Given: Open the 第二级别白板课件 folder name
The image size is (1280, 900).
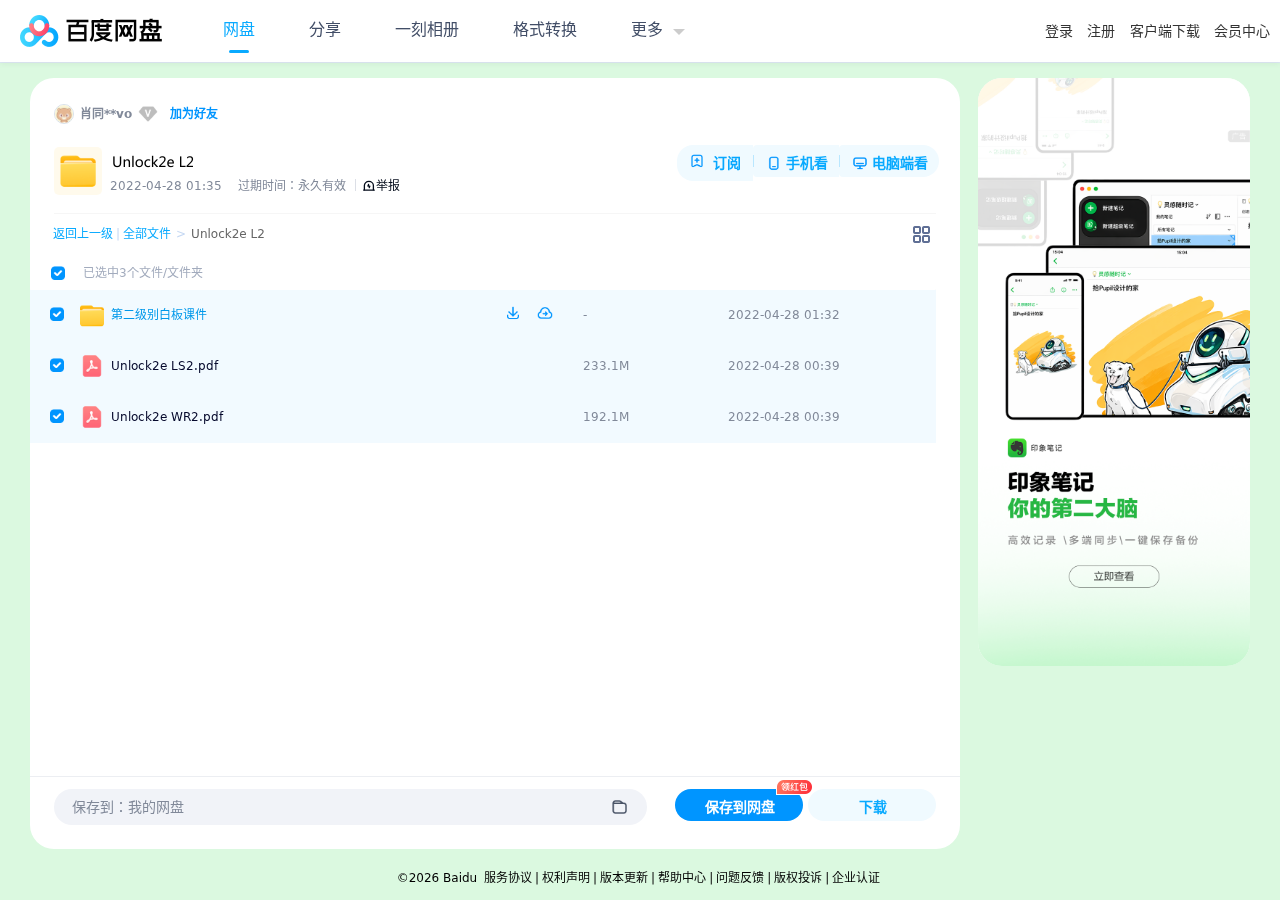Looking at the screenshot, I should point(159,315).
